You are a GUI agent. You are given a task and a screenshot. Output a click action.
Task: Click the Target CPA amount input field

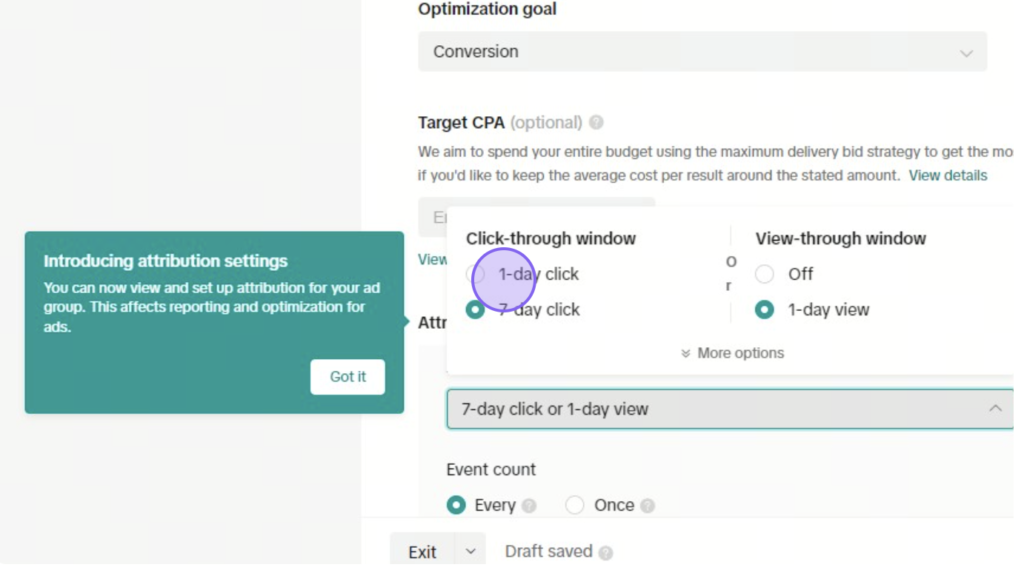pyautogui.click(x=536, y=217)
